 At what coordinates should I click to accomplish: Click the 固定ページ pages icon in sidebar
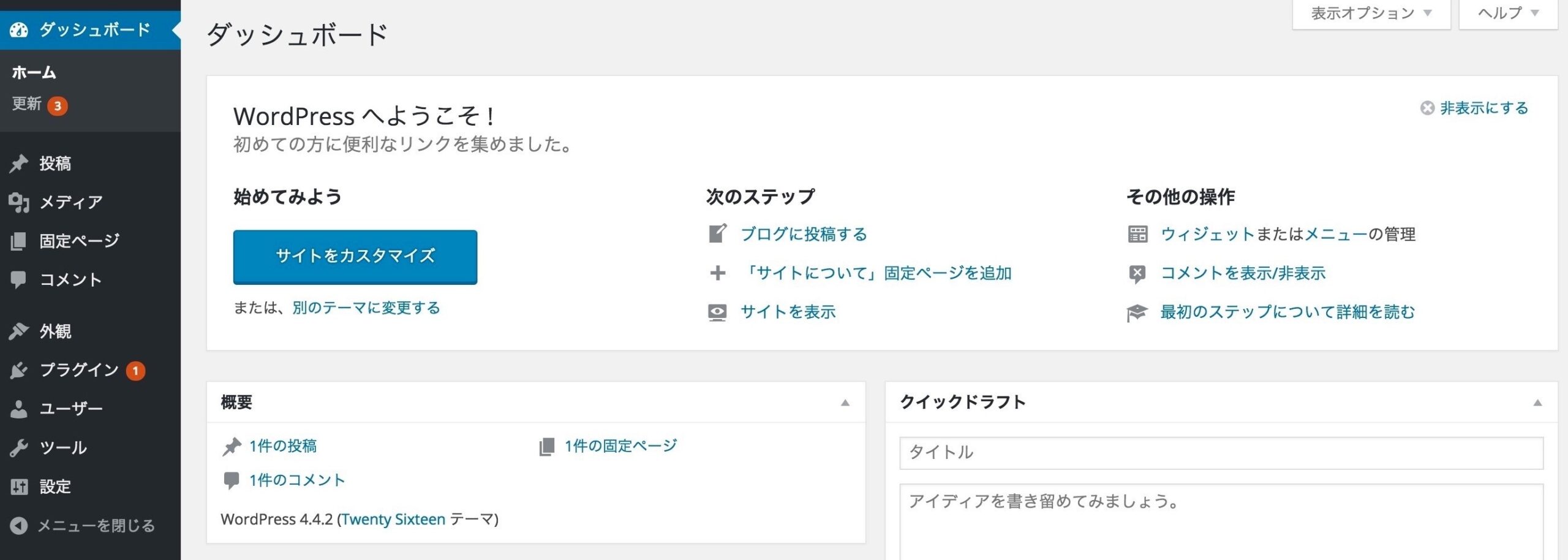pyautogui.click(x=18, y=241)
